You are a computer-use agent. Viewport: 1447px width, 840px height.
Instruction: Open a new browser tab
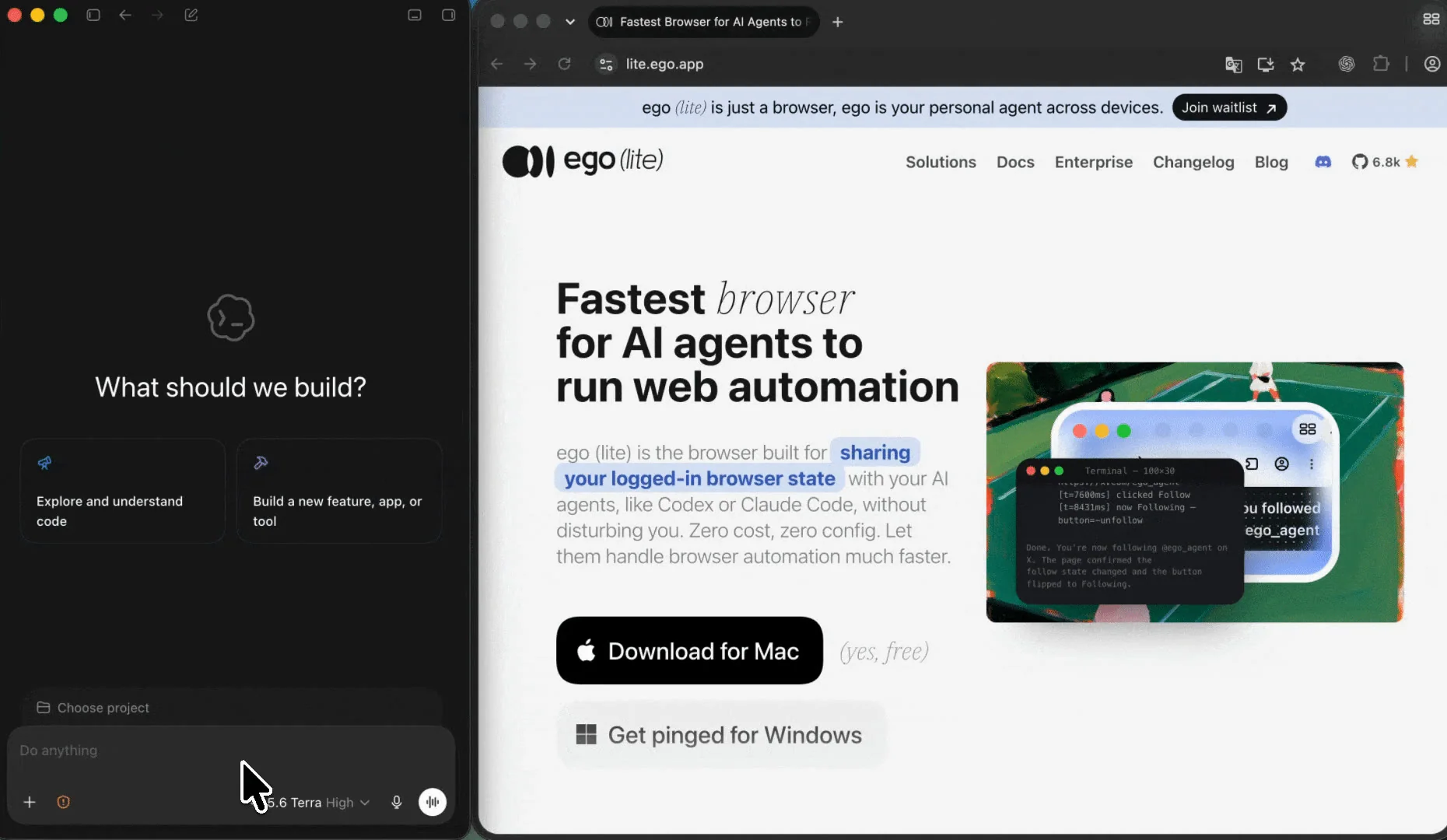tap(838, 22)
